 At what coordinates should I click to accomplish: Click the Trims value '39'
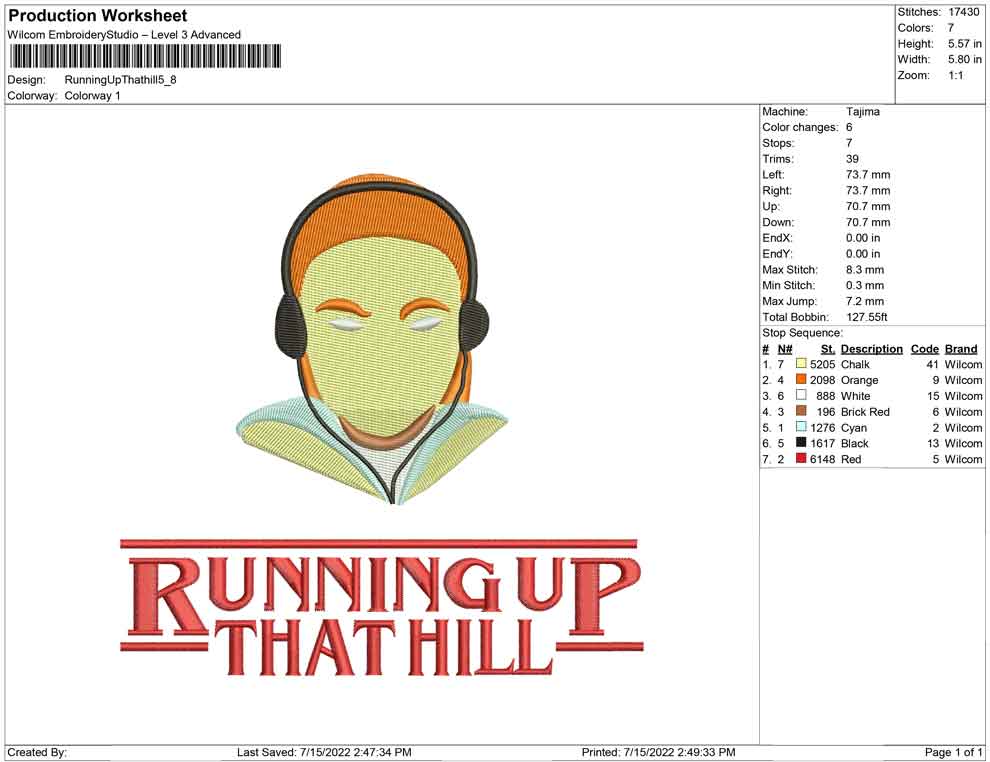click(x=852, y=158)
